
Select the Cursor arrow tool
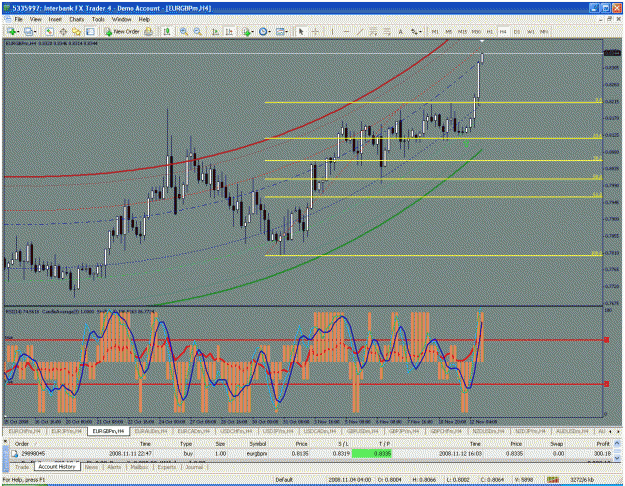coord(301,31)
